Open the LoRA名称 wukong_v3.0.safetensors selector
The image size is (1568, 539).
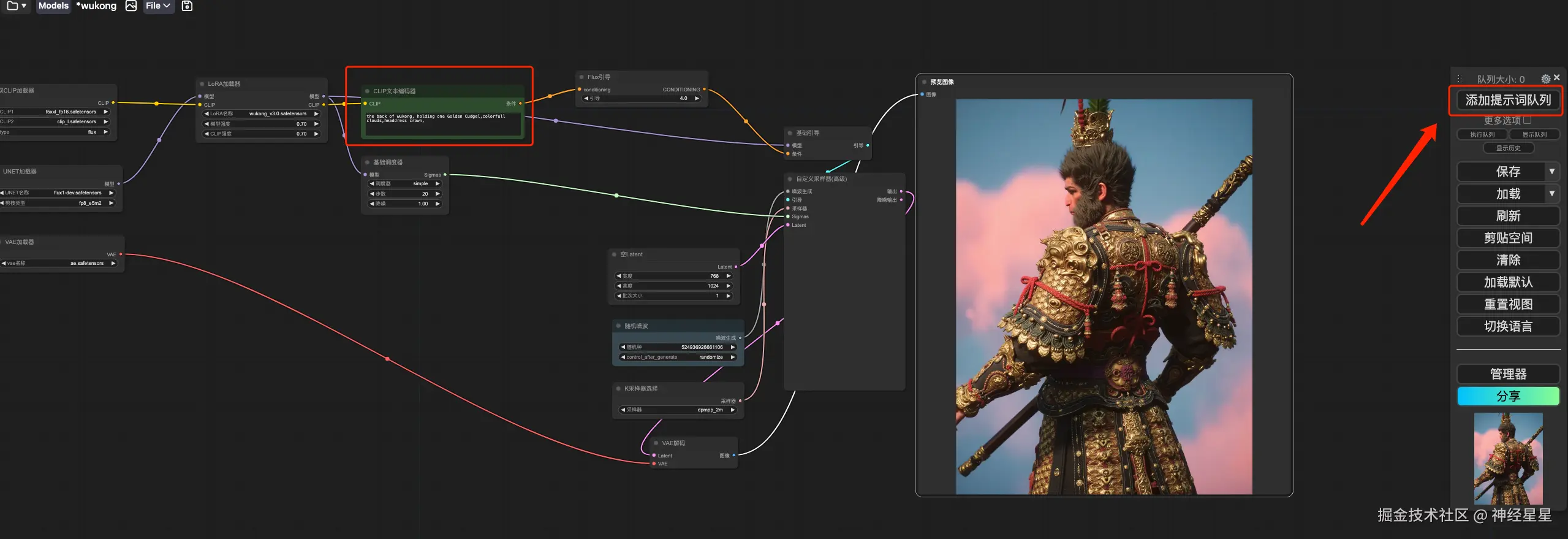262,113
